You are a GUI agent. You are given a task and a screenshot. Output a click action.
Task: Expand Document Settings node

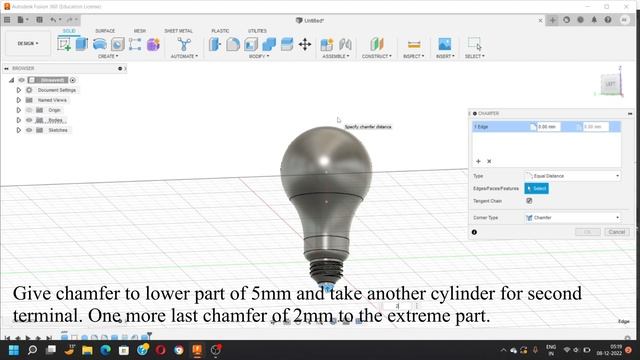[19, 90]
